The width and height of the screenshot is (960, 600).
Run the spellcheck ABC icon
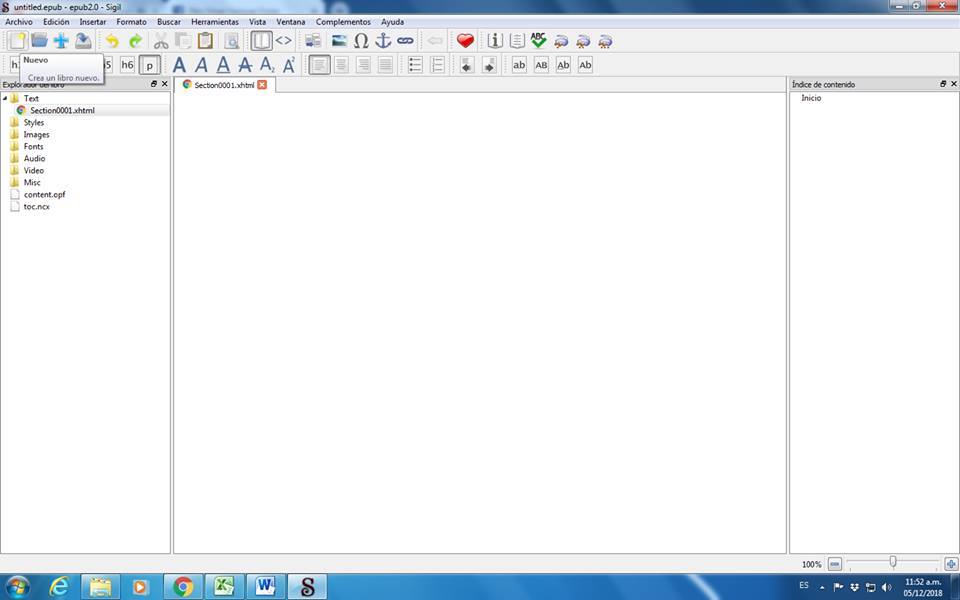539,41
